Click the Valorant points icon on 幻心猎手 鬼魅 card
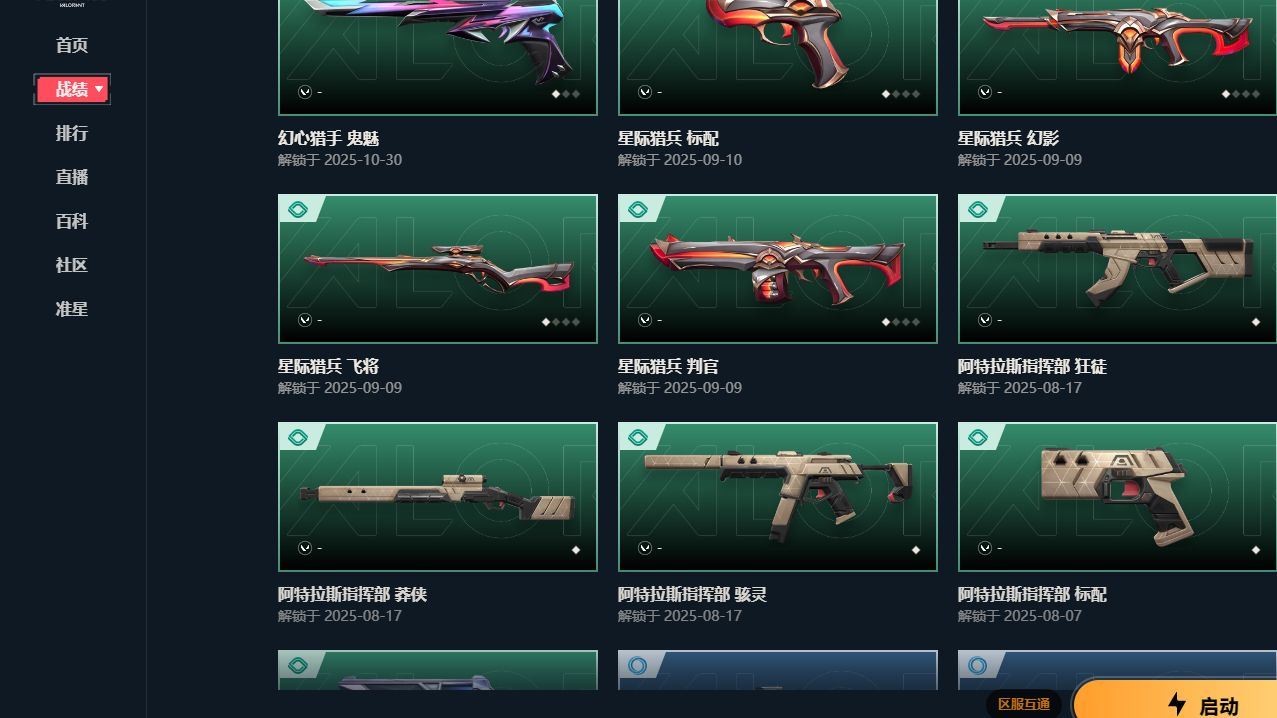1277x718 pixels. (x=305, y=92)
